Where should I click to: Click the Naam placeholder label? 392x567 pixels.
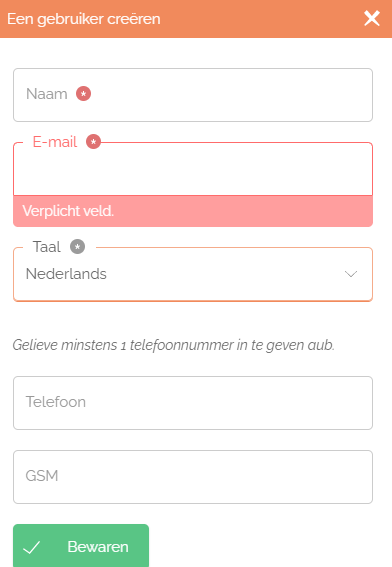coord(47,94)
